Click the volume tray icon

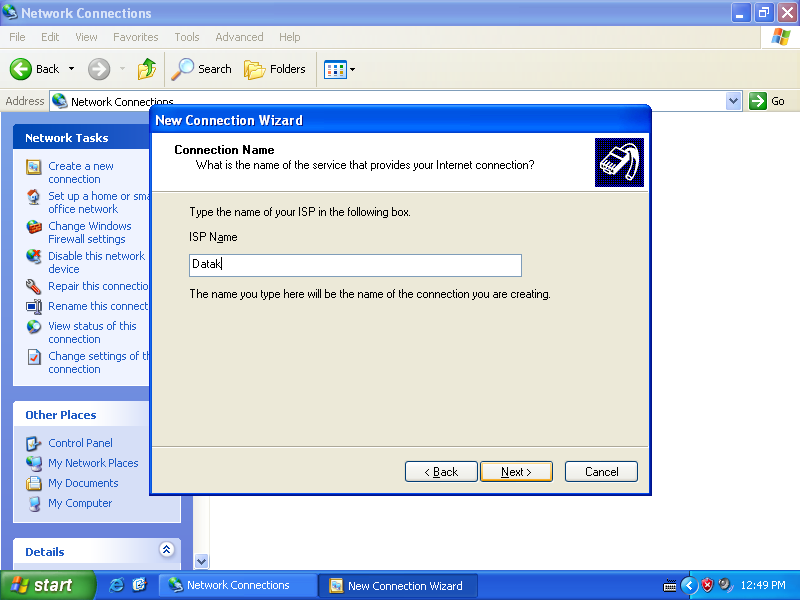(724, 585)
